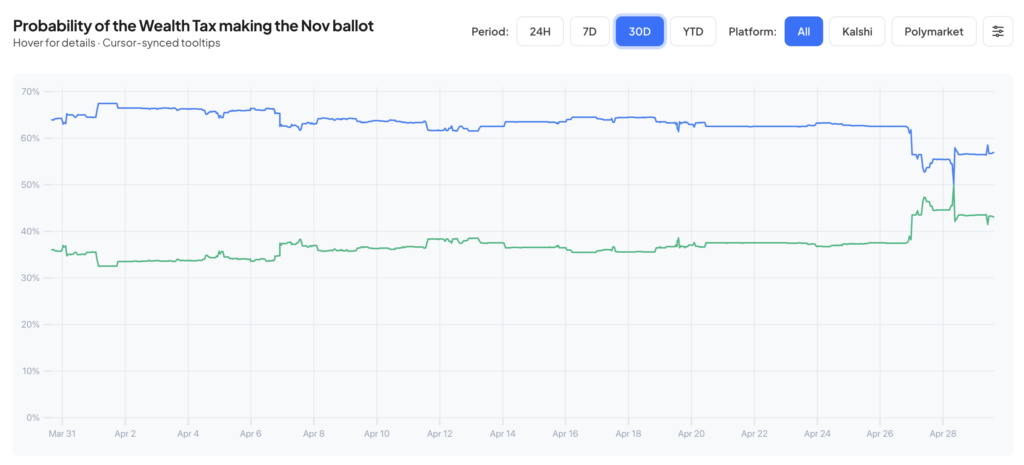Click the Period label
Screen dimensions: 1024x465
[490, 32]
